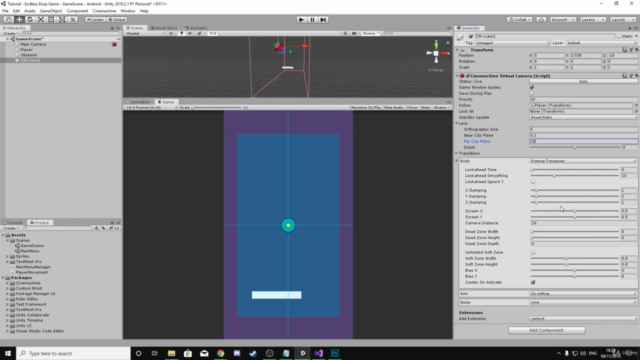Click the Look At field object picker circle

636,111
